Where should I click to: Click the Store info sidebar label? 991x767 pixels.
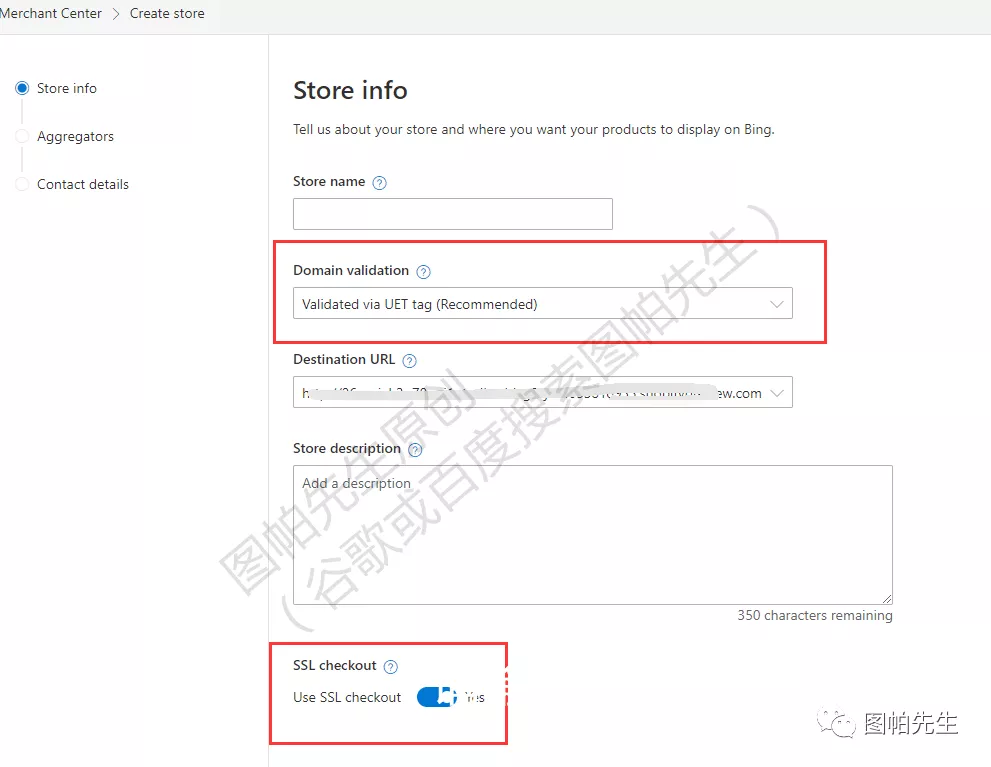[67, 88]
